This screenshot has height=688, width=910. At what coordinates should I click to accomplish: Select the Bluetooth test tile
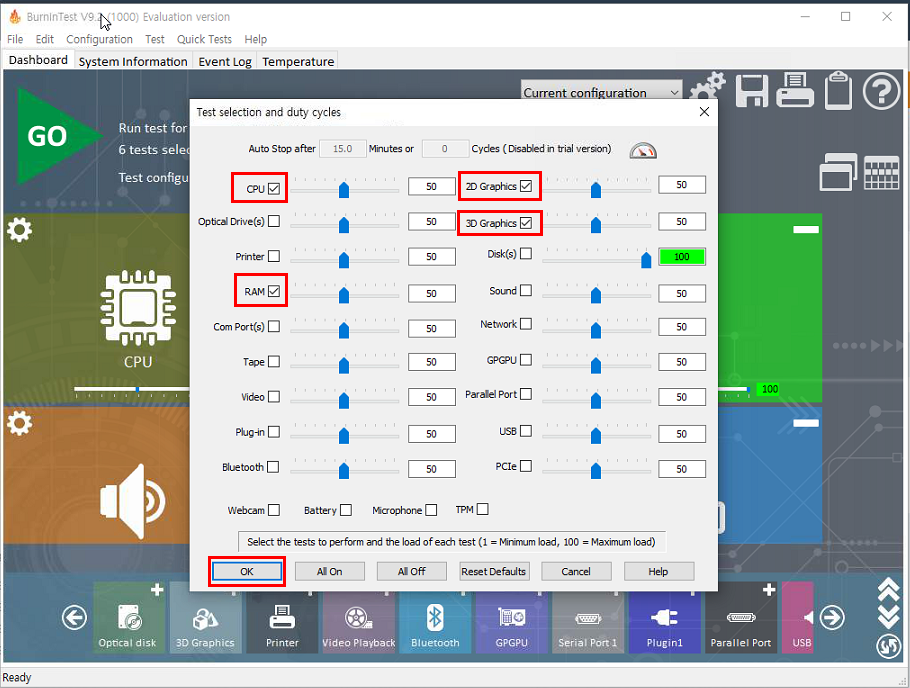pos(435,618)
